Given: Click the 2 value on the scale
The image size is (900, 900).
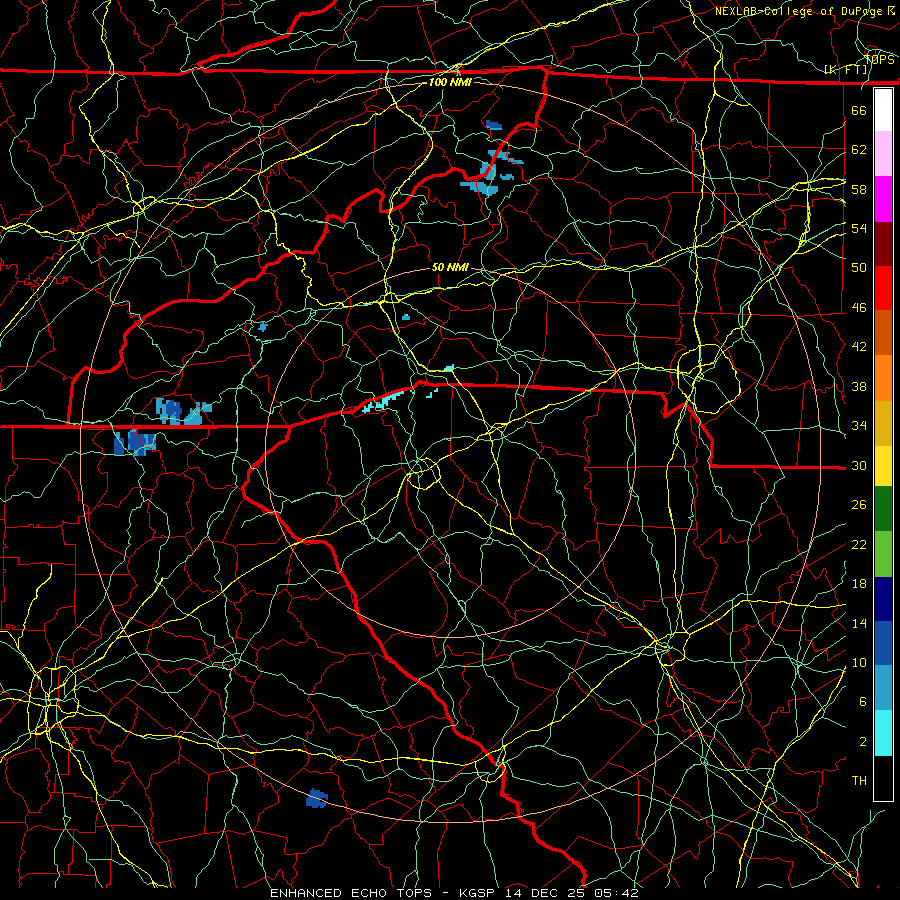Looking at the screenshot, I should 863,742.
